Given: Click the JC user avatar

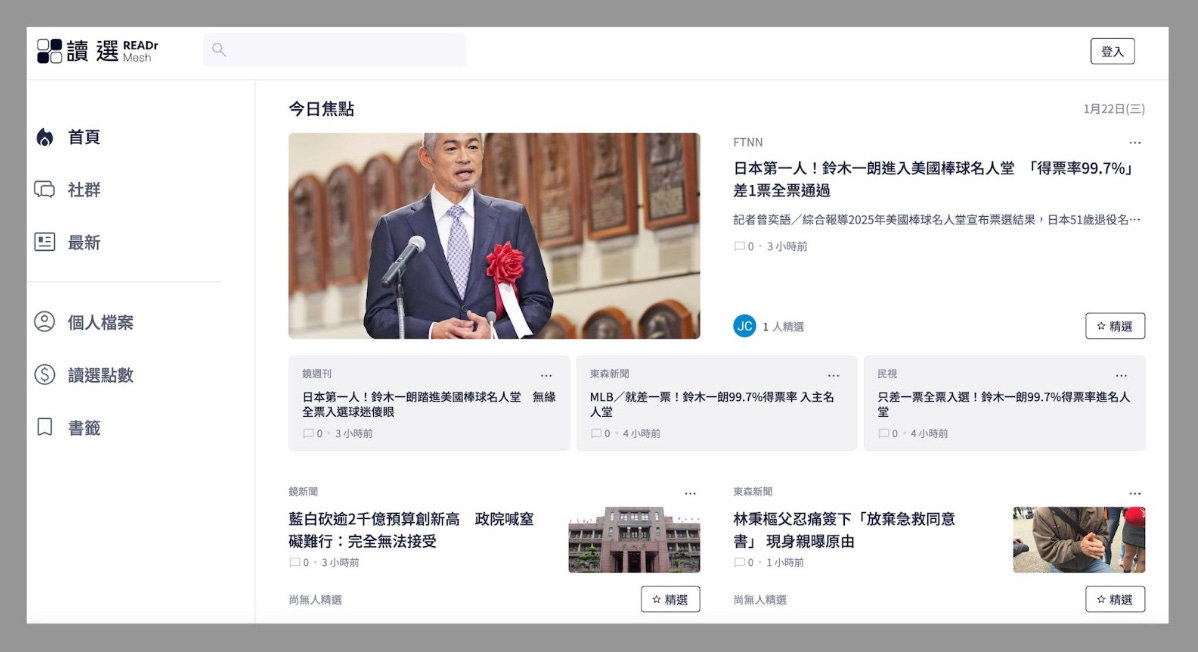Looking at the screenshot, I should tap(744, 326).
